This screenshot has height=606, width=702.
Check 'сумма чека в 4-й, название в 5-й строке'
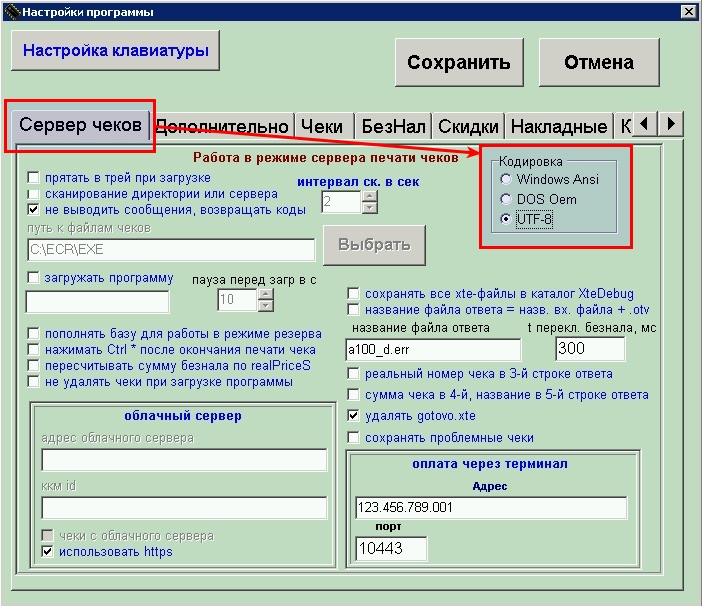[x=353, y=394]
